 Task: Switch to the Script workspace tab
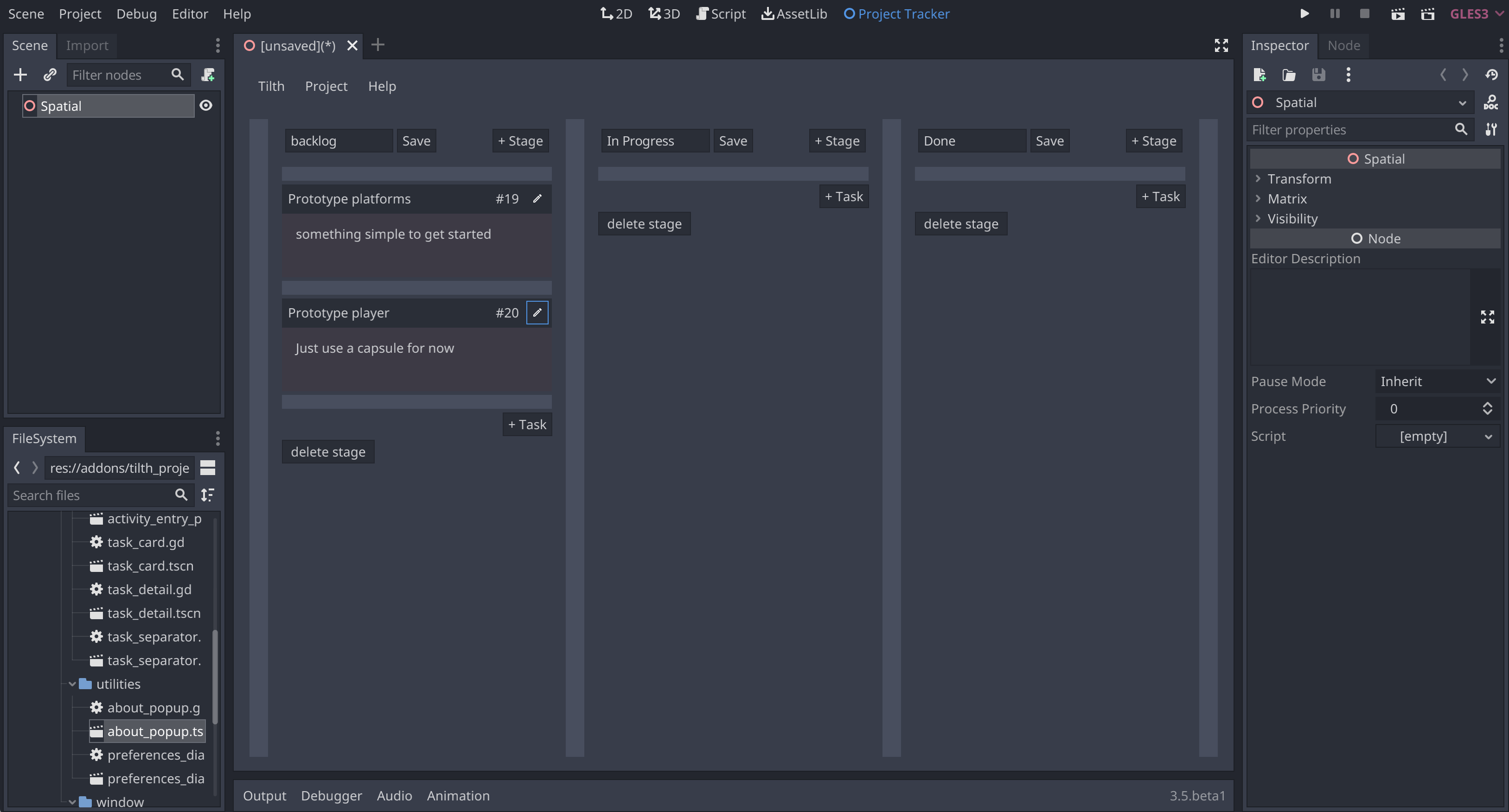(x=721, y=14)
